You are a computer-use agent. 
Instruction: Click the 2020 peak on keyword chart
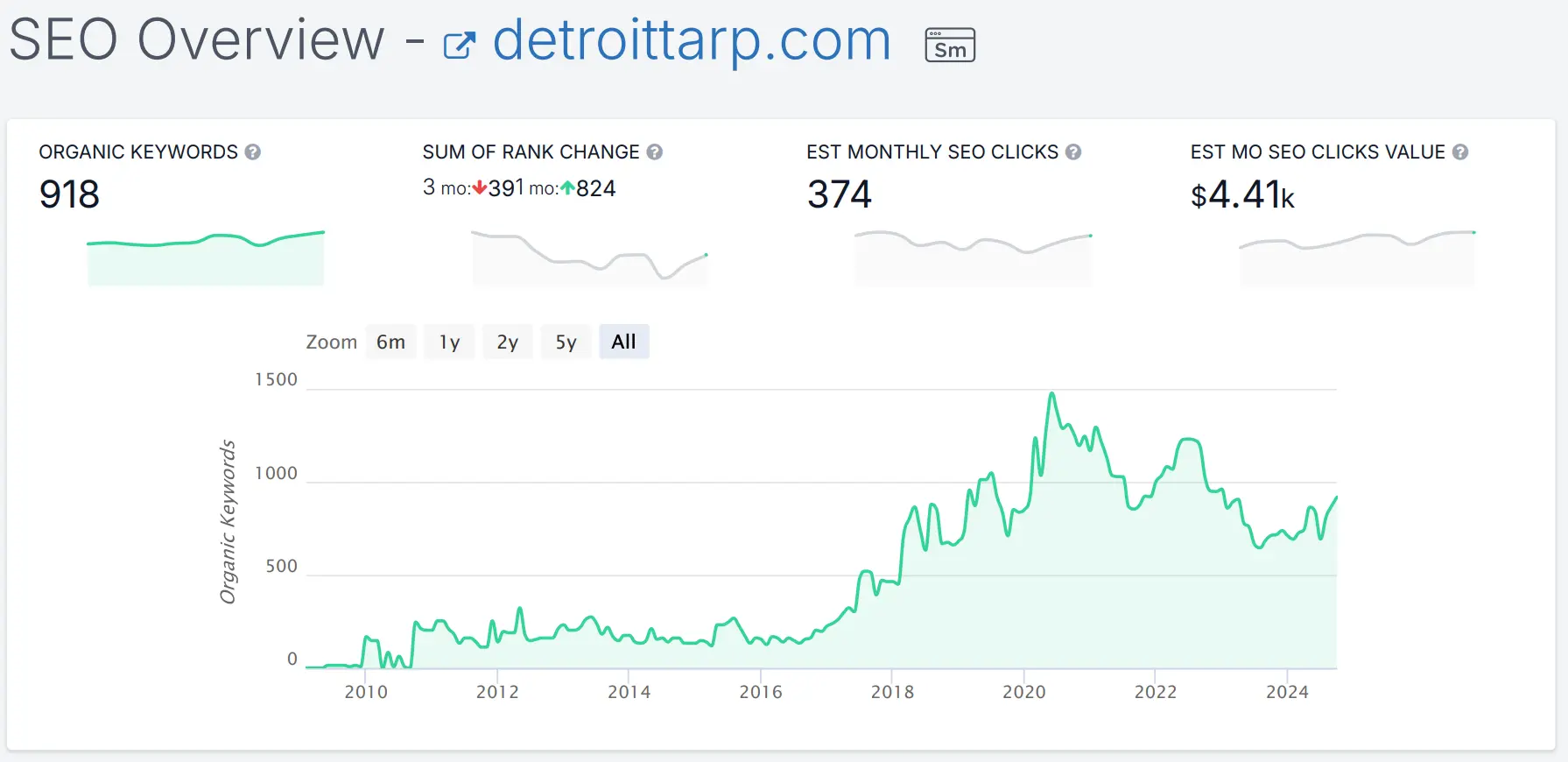click(1051, 394)
